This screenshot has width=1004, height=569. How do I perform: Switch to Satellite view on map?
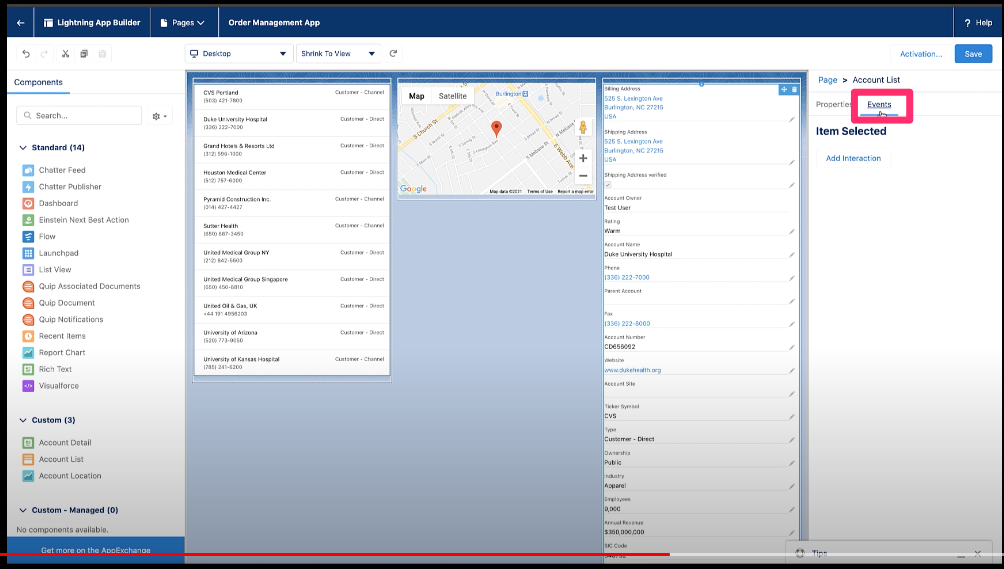point(453,96)
